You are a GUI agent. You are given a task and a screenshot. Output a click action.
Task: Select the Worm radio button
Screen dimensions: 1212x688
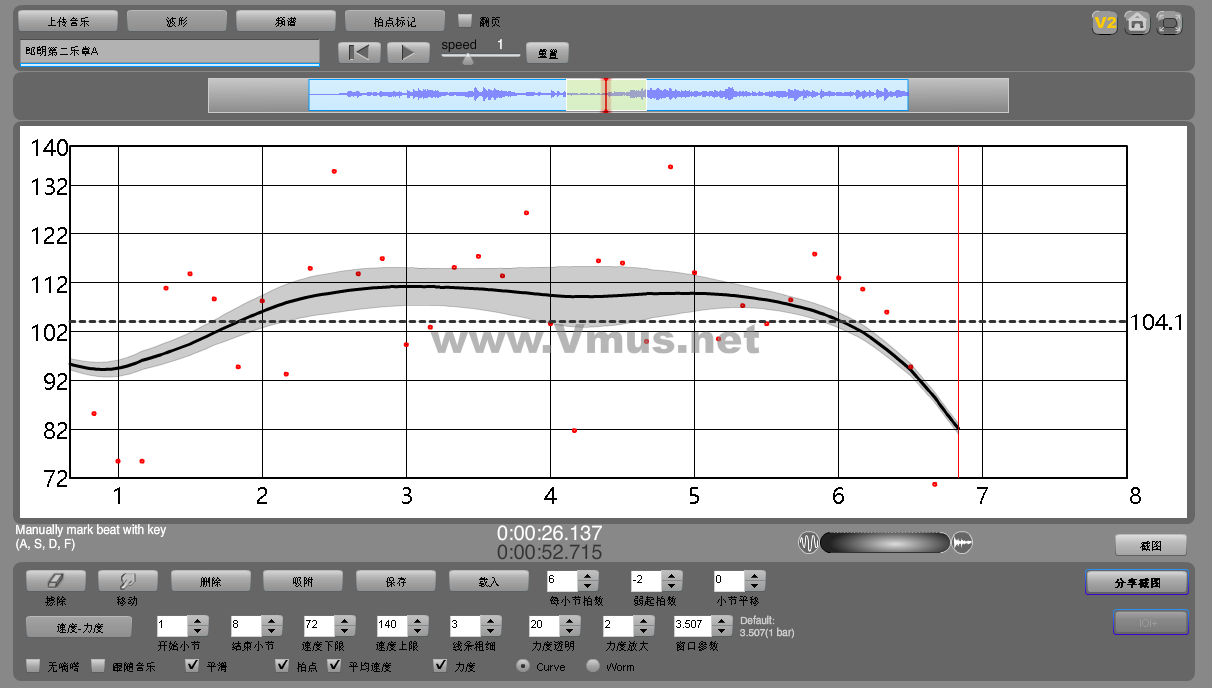pos(593,666)
